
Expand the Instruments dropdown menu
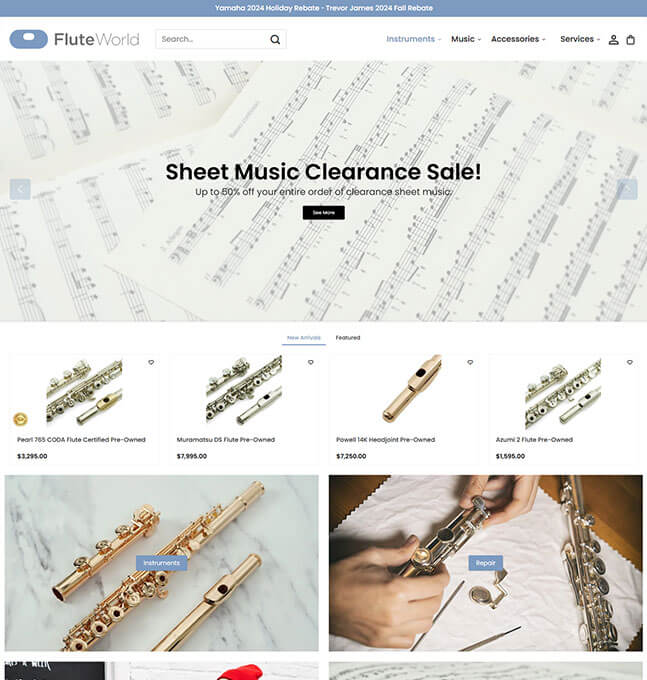(413, 39)
